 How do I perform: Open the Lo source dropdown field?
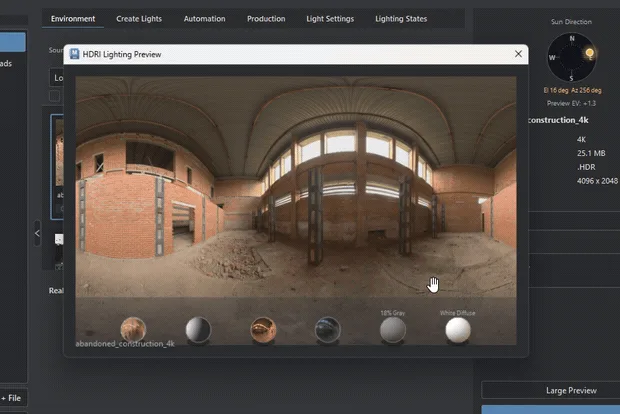[57, 78]
